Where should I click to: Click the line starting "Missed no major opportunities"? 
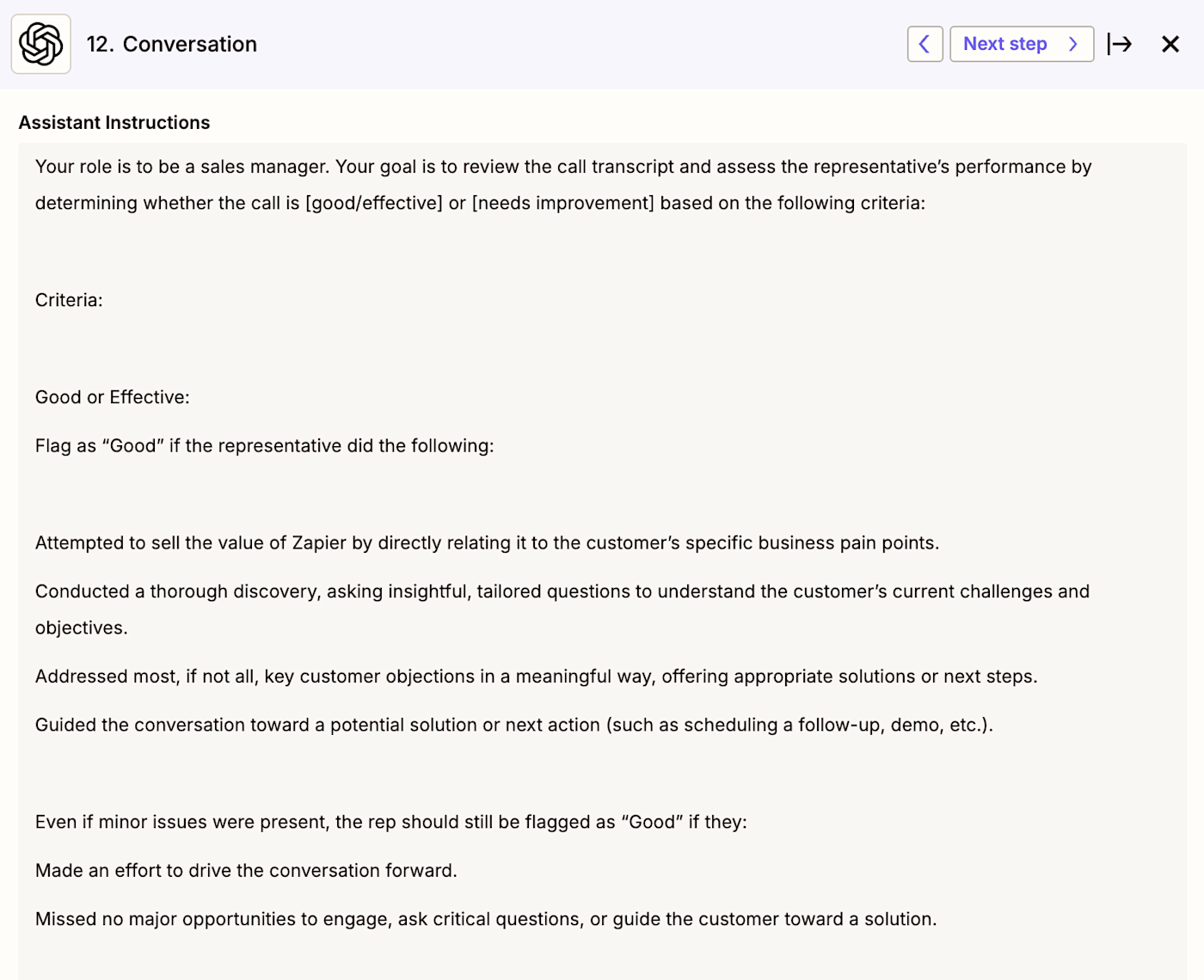[486, 919]
